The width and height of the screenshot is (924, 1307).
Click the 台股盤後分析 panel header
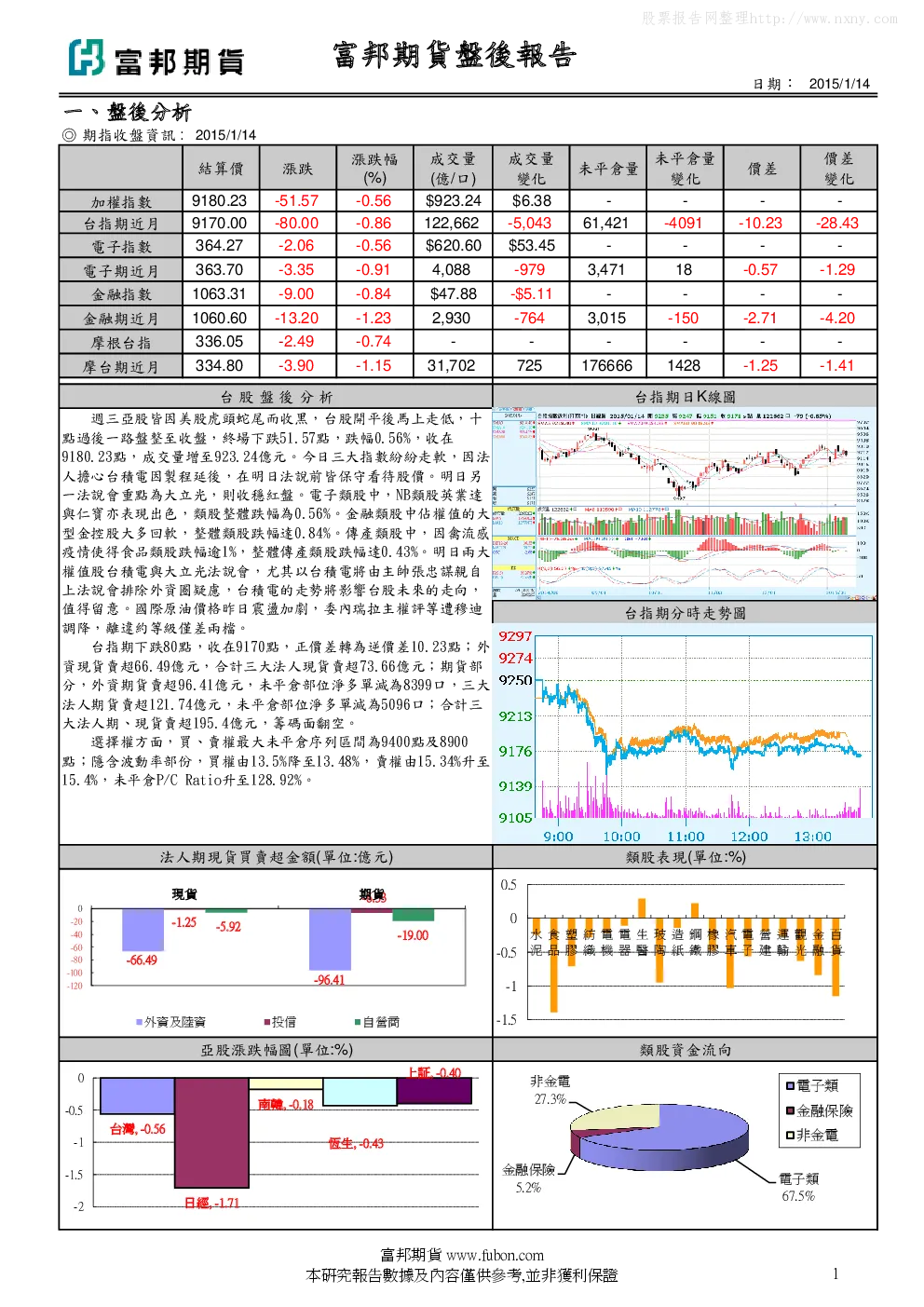click(276, 397)
